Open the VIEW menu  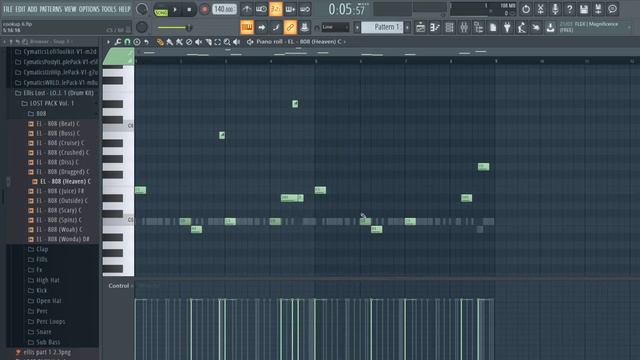(70, 9)
